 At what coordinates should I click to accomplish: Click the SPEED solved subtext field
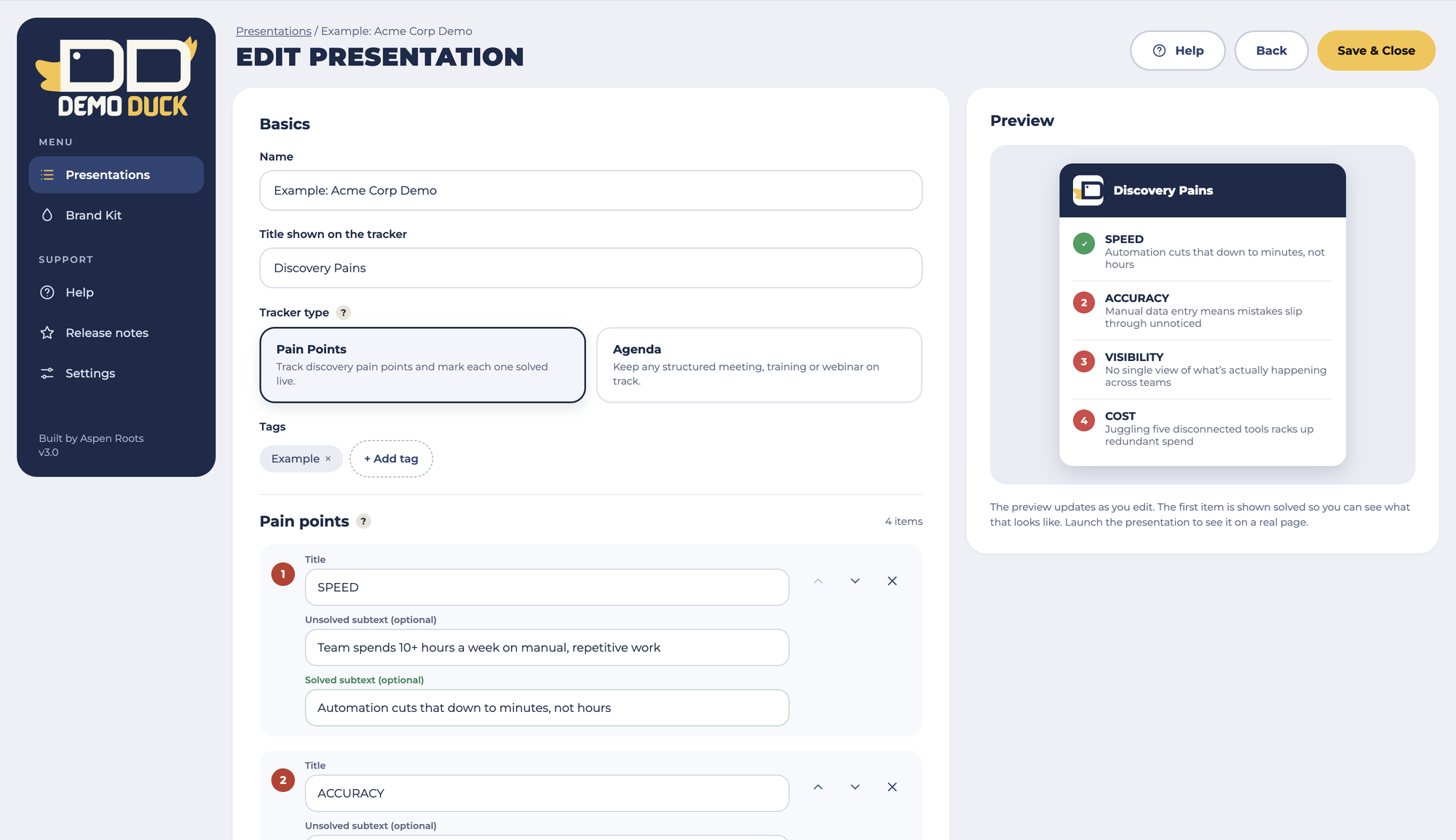pos(547,708)
